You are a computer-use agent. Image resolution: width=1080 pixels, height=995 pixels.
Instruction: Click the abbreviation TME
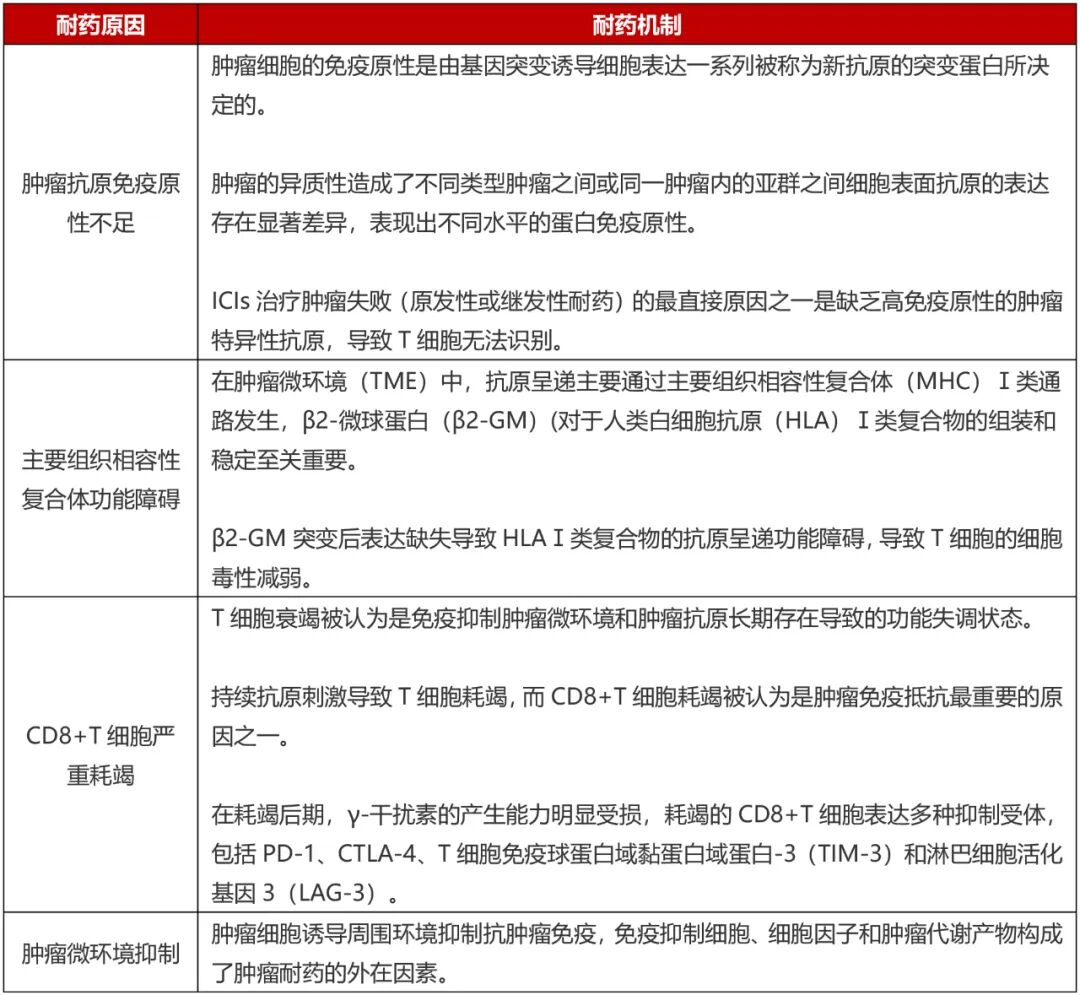click(x=389, y=379)
